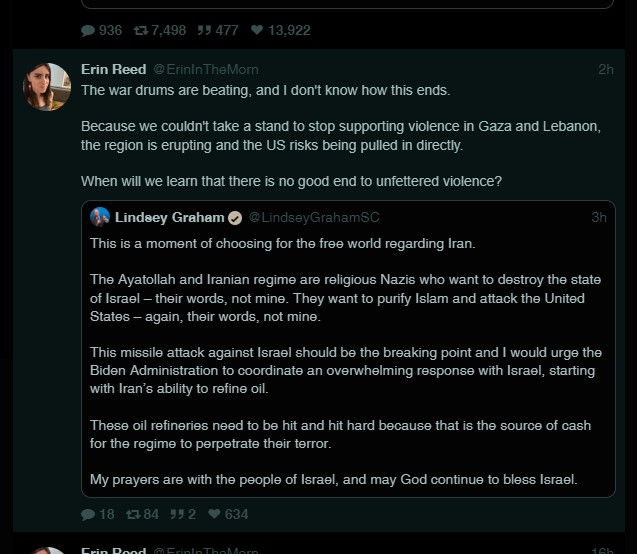
Task: Select the "war drums are beating" tweet text
Action: click(265, 90)
